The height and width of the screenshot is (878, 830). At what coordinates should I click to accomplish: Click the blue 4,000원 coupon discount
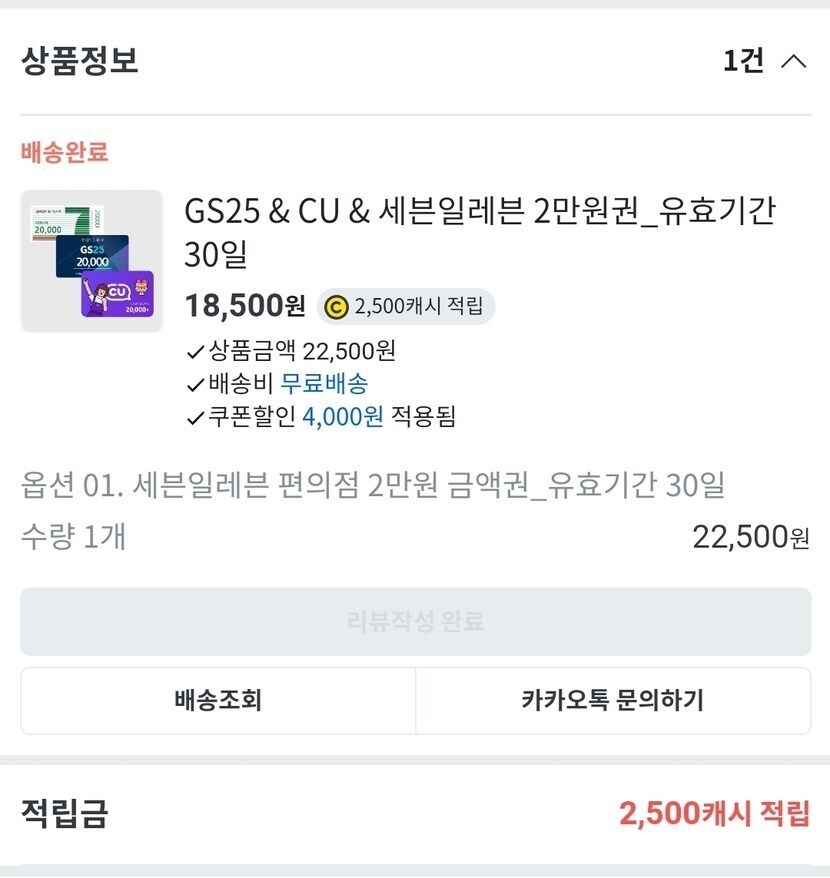[343, 416]
